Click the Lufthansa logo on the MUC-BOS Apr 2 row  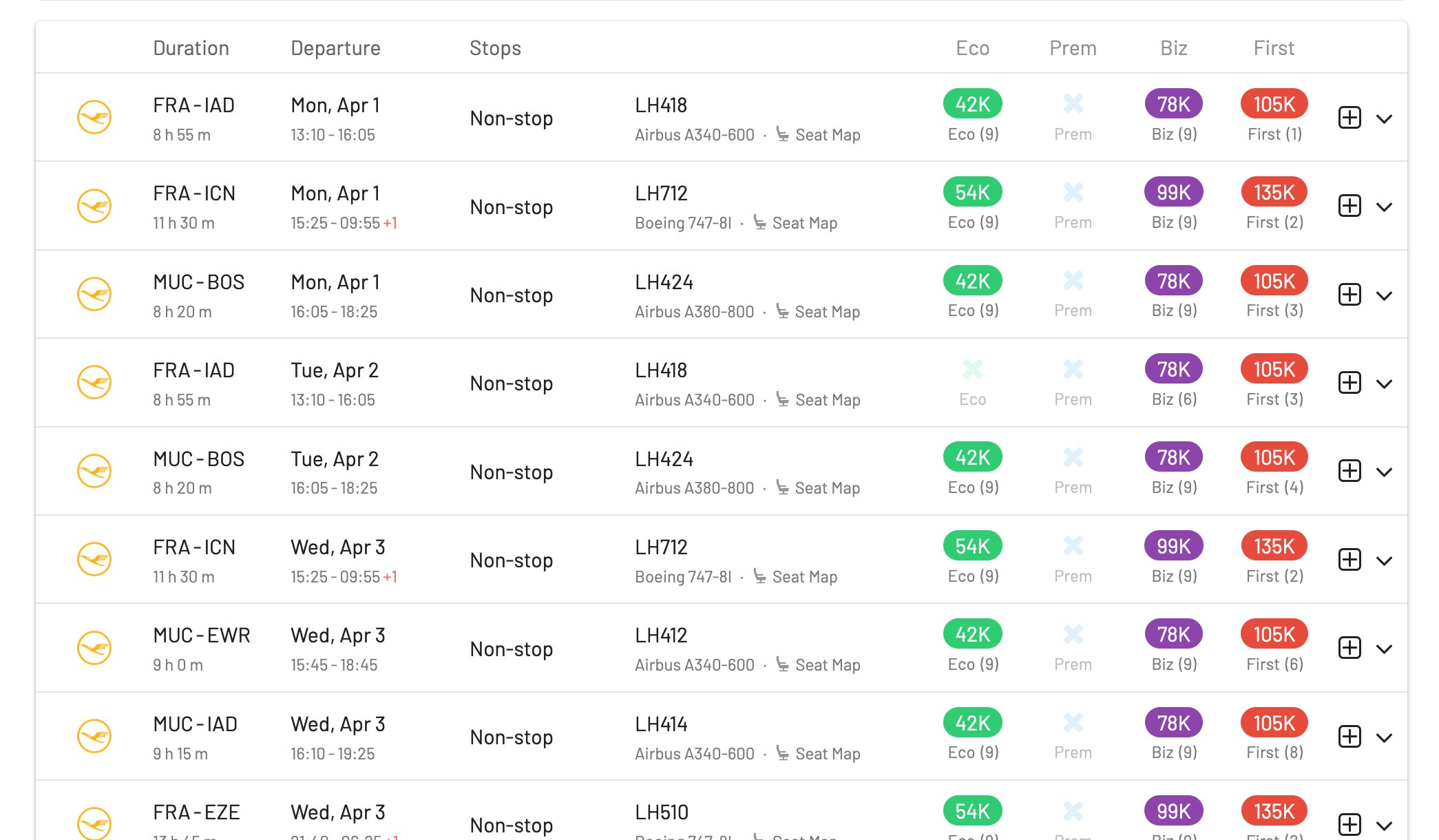click(94, 471)
